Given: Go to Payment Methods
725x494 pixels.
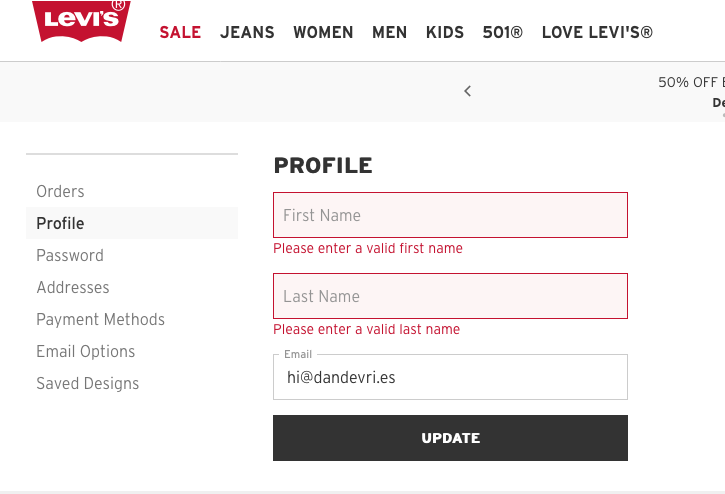Looking at the screenshot, I should 100,319.
